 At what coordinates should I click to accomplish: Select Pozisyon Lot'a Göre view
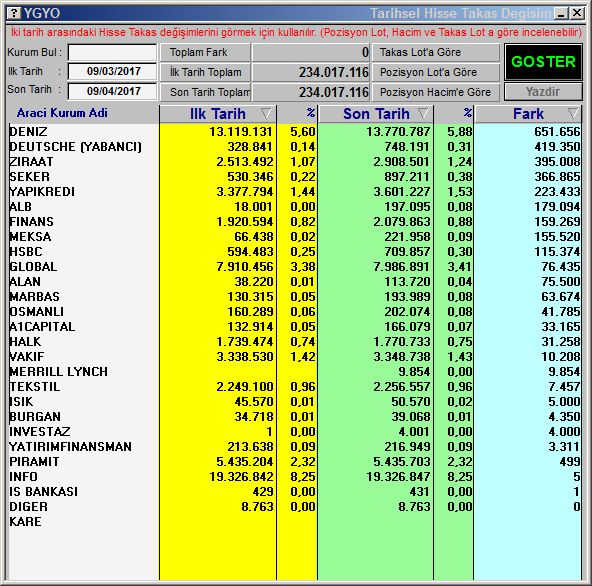pyautogui.click(x=436, y=72)
